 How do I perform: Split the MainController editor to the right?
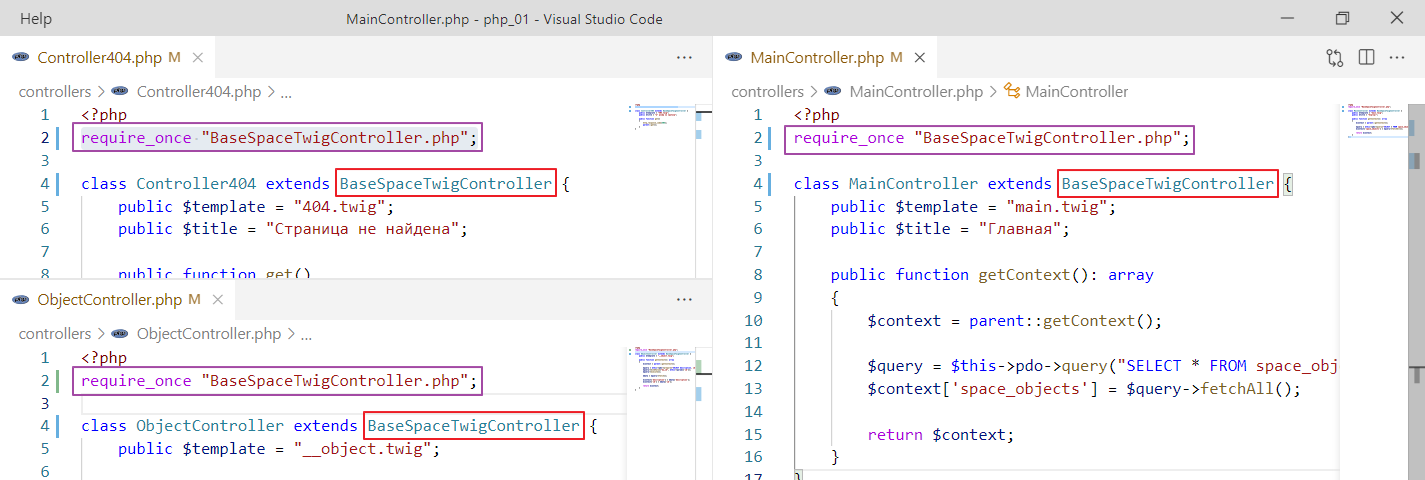click(x=1366, y=58)
